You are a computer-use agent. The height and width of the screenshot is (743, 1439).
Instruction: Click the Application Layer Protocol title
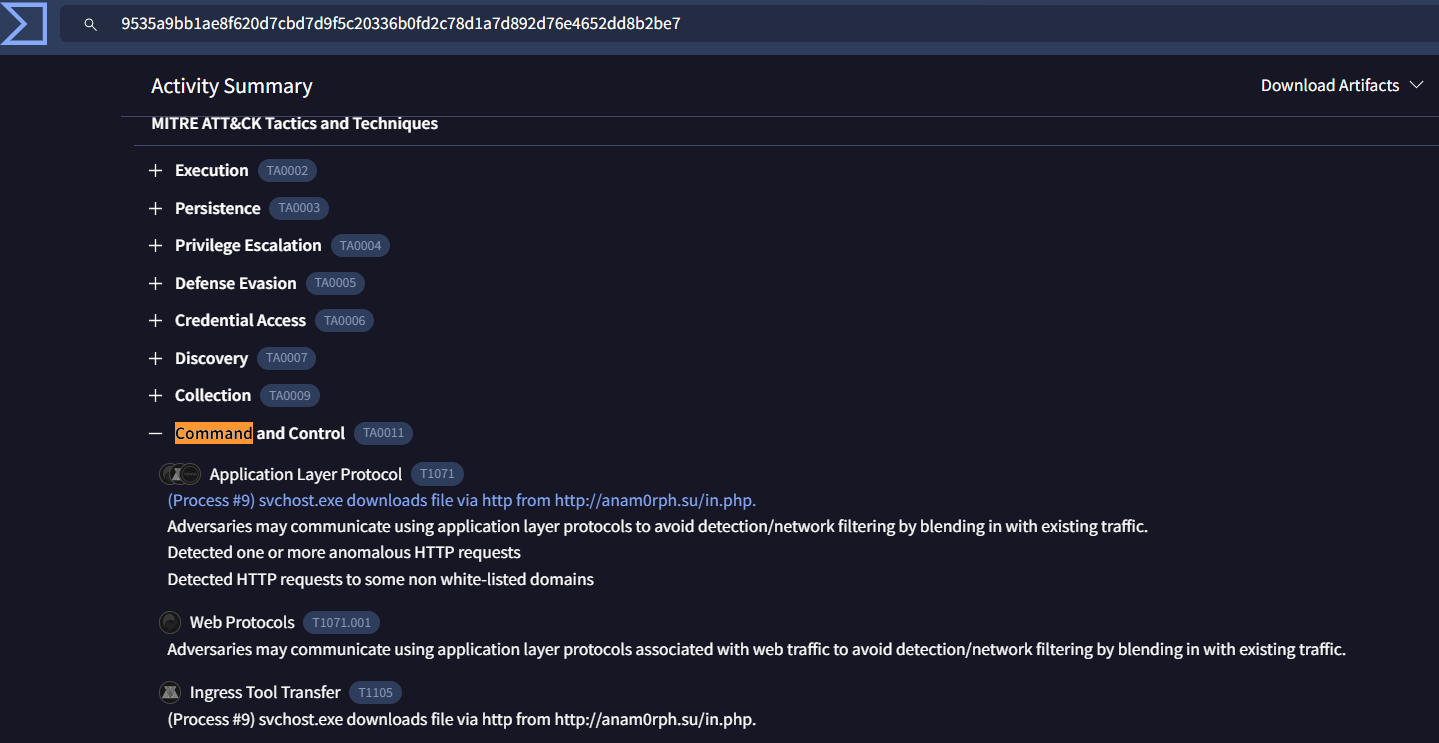tap(306, 474)
